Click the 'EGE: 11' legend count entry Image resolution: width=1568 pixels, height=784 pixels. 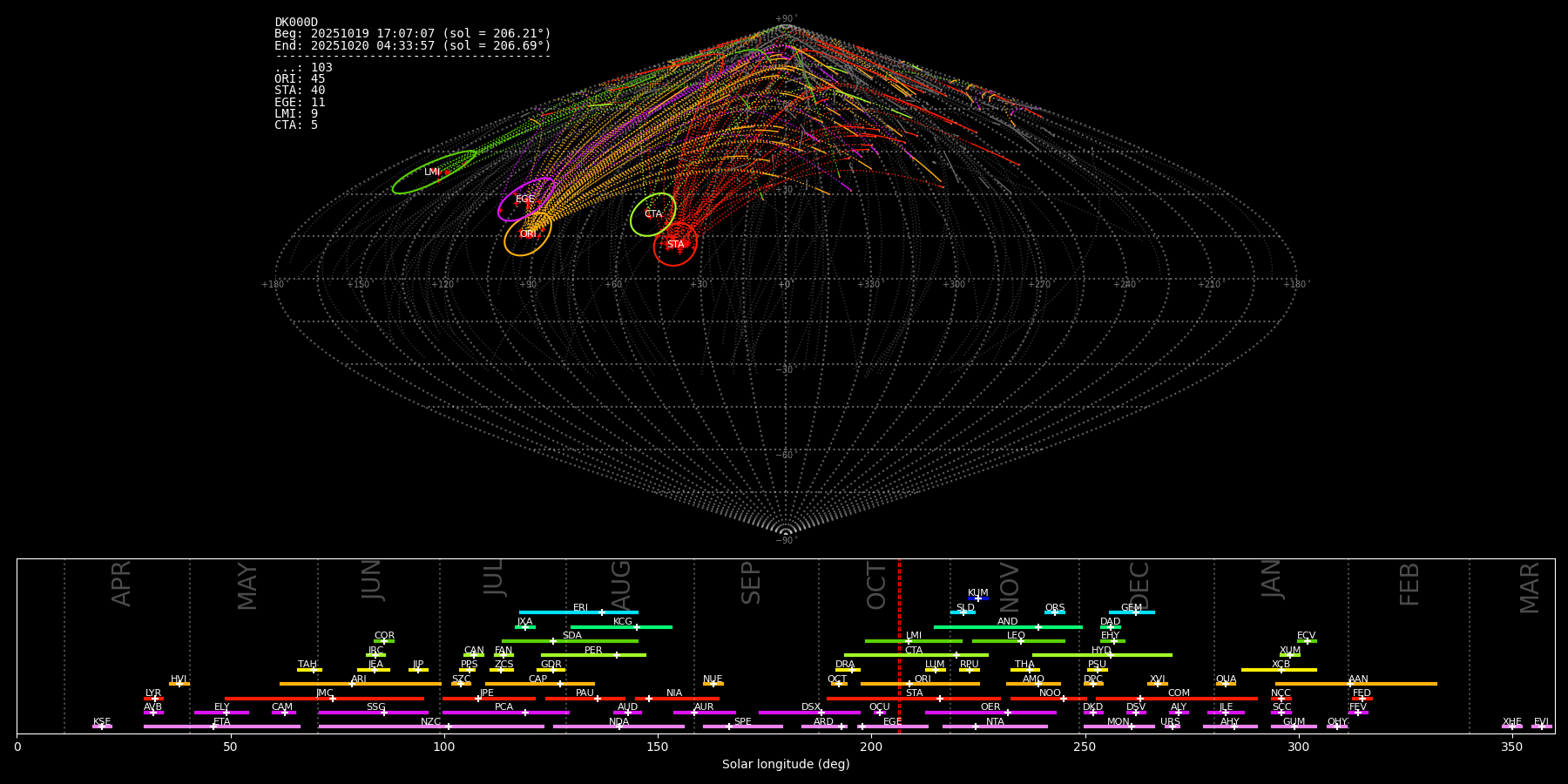pos(300,103)
